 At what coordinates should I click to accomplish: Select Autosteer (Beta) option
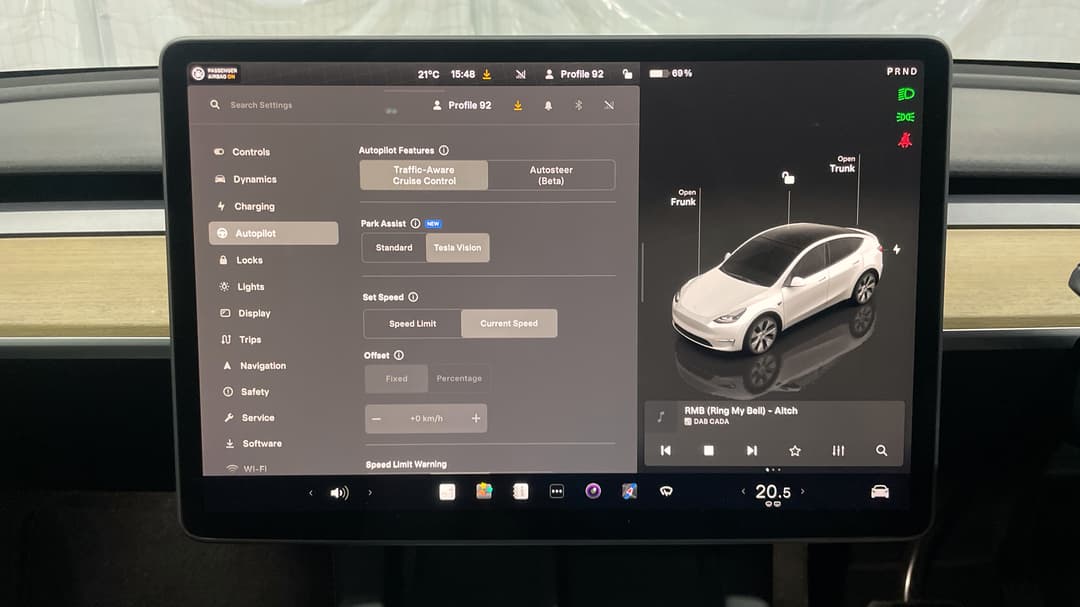pyautogui.click(x=551, y=175)
